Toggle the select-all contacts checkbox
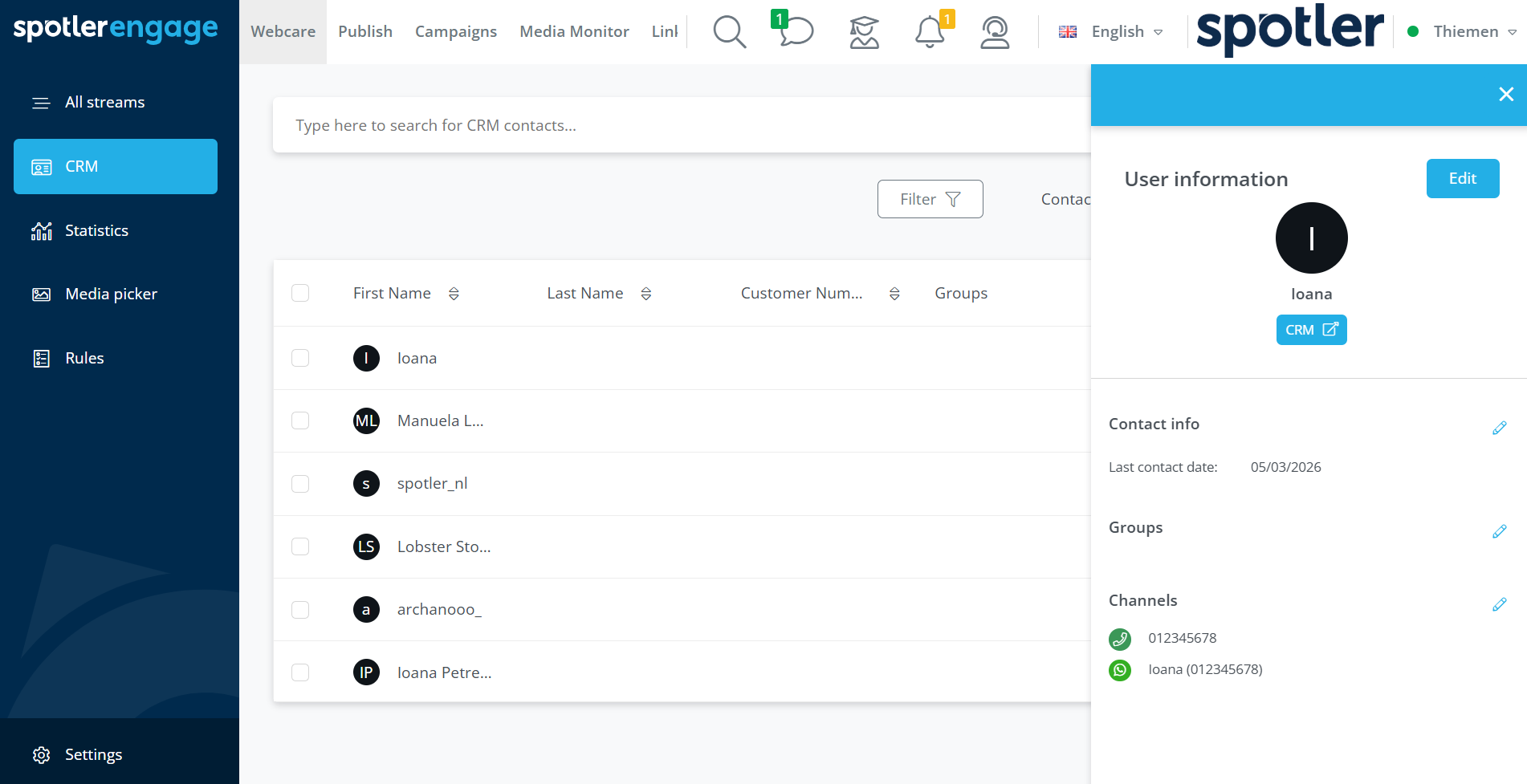Image resolution: width=1527 pixels, height=784 pixels. [300, 293]
